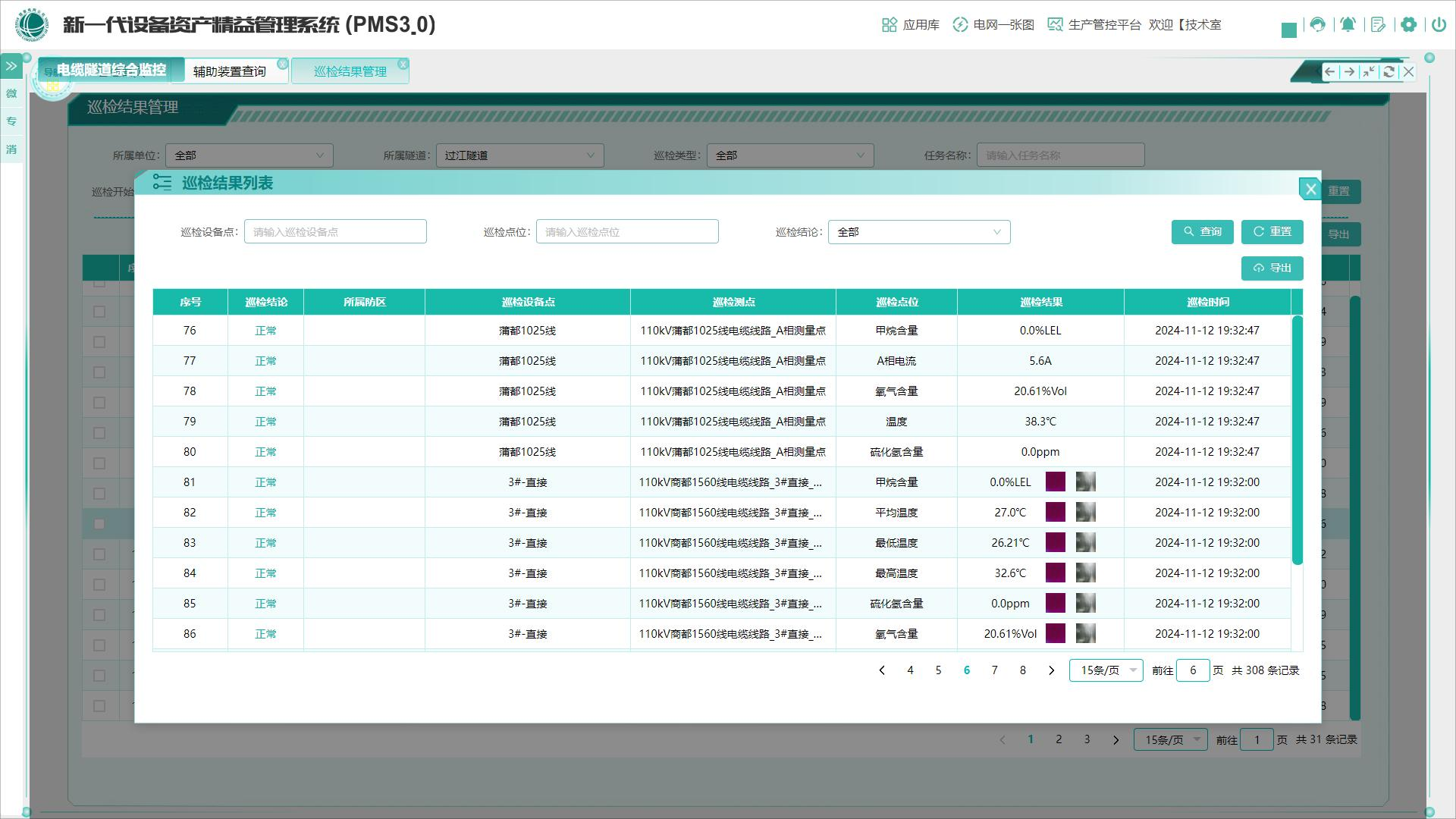Click the 导出 export button in dialog
The height and width of the screenshot is (819, 1456).
(x=1272, y=268)
